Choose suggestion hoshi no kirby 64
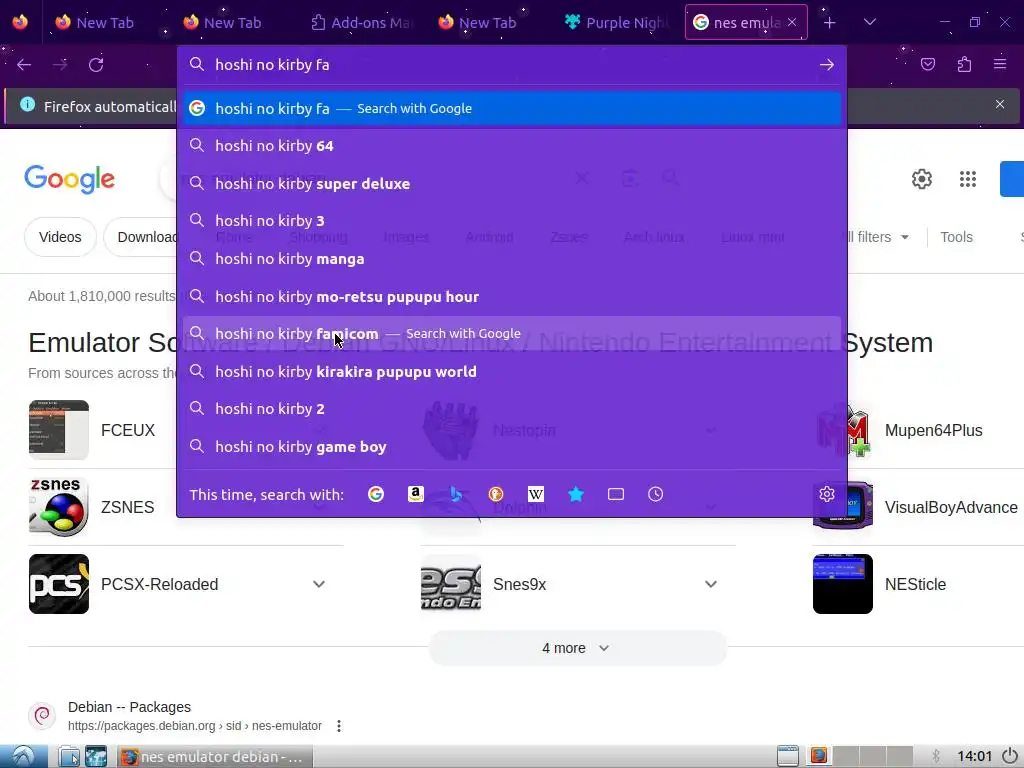This screenshot has height=768, width=1024. (x=511, y=146)
